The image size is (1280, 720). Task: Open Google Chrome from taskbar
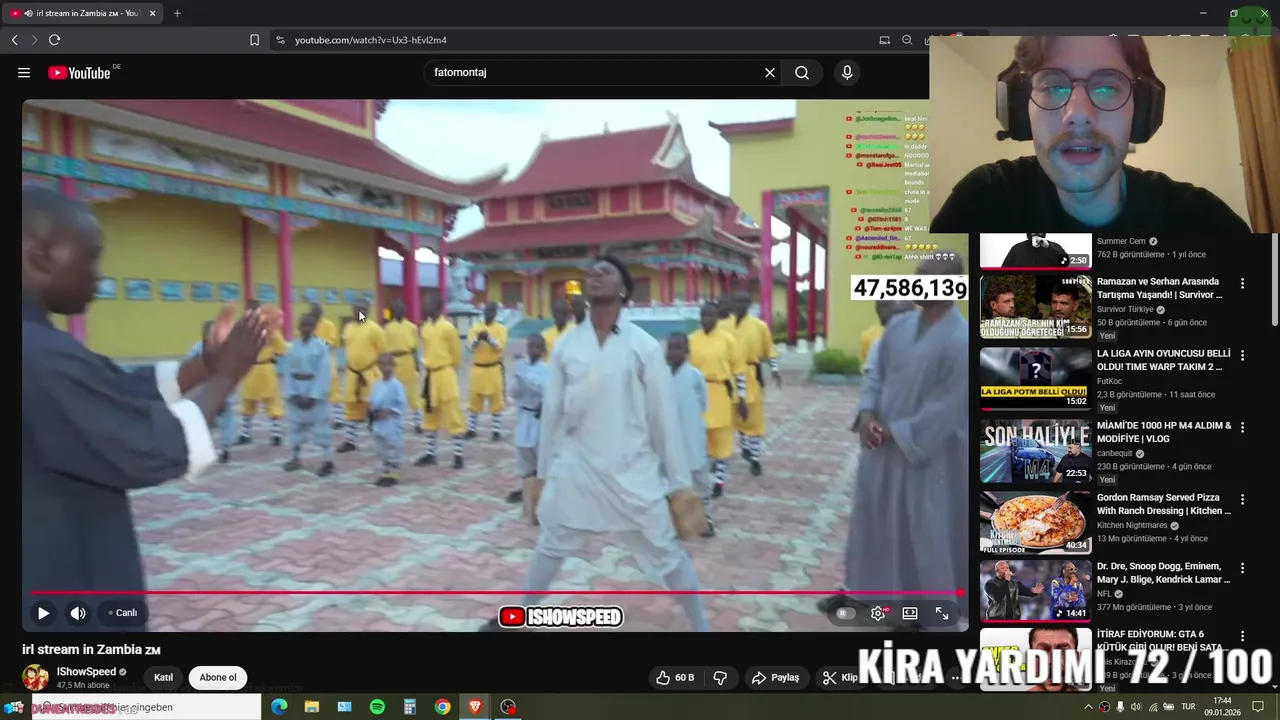442,707
